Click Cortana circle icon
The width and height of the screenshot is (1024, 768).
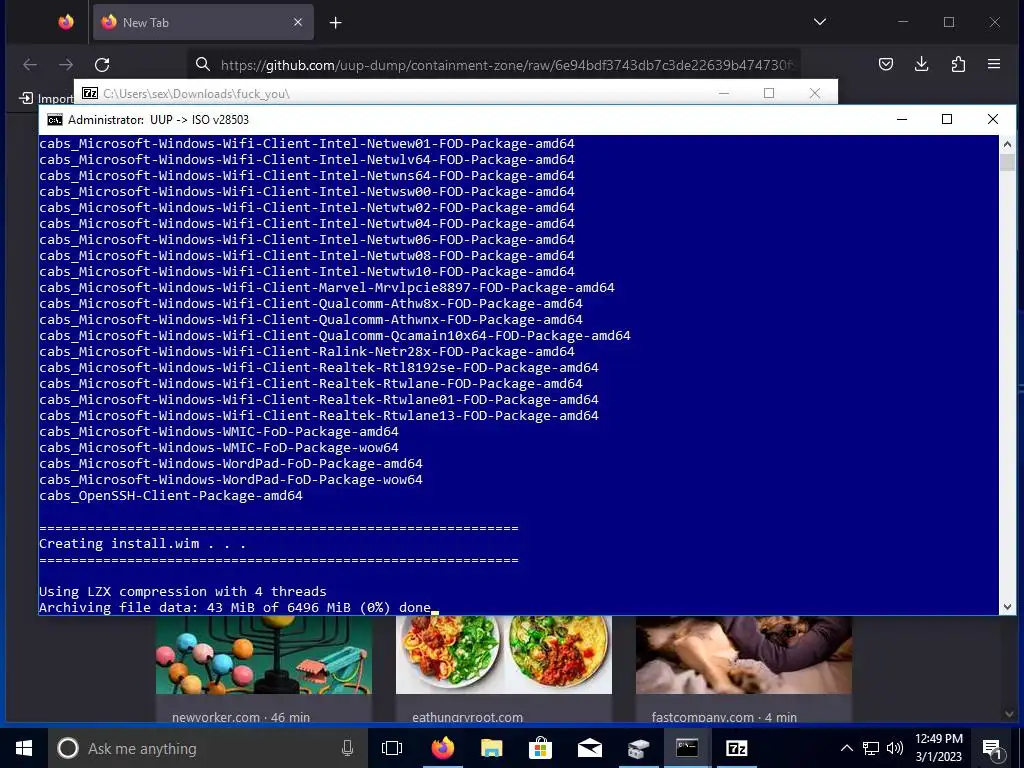tap(68, 748)
